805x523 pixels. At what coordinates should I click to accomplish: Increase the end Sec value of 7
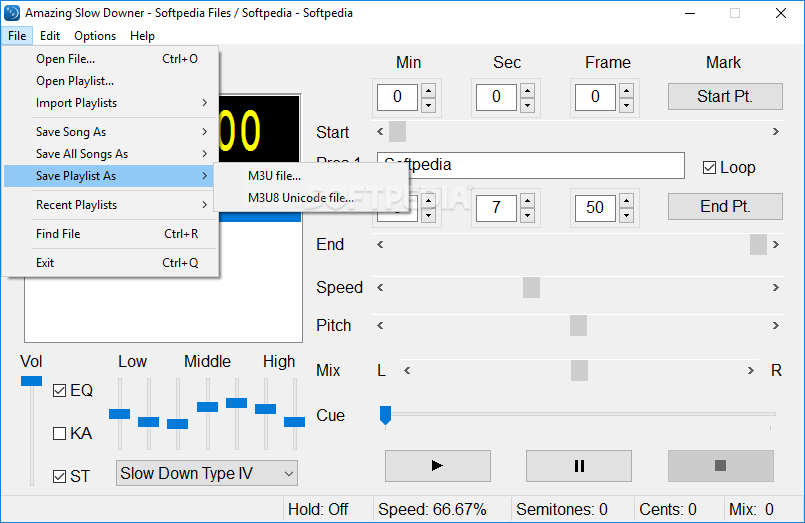pyautogui.click(x=527, y=201)
